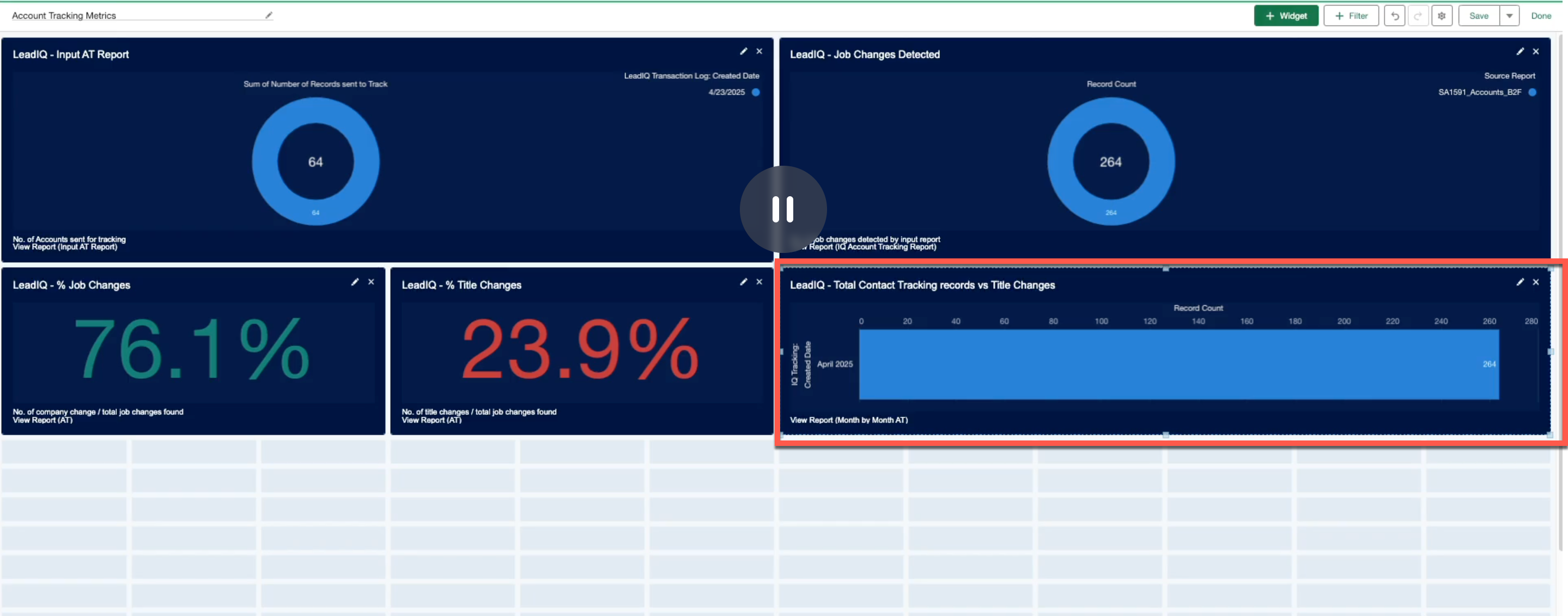The image size is (1568, 616).
Task: Add a new Widget
Action: point(1286,16)
